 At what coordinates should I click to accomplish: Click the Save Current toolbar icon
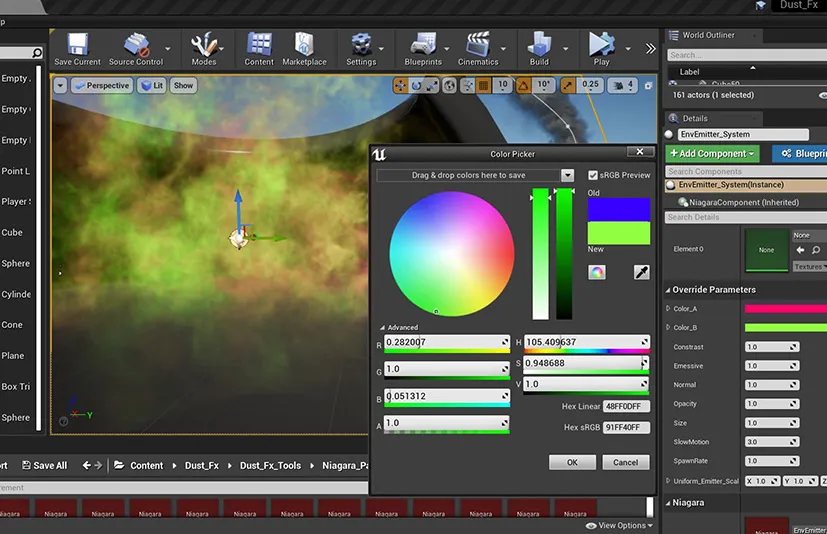point(77,49)
